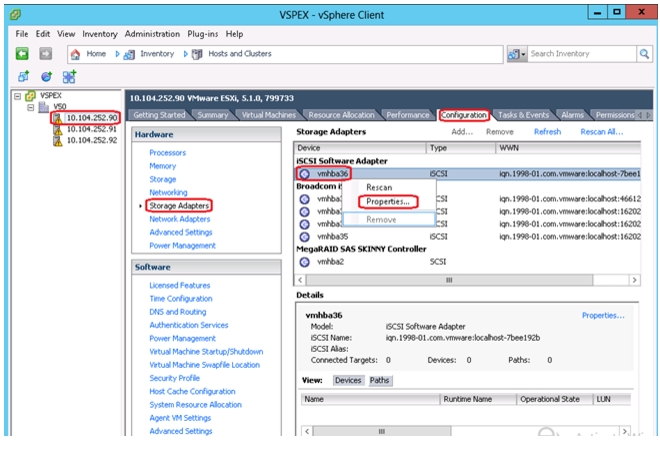Switch to the Tasks & Events tab
This screenshot has width=660, height=450.
(x=523, y=115)
